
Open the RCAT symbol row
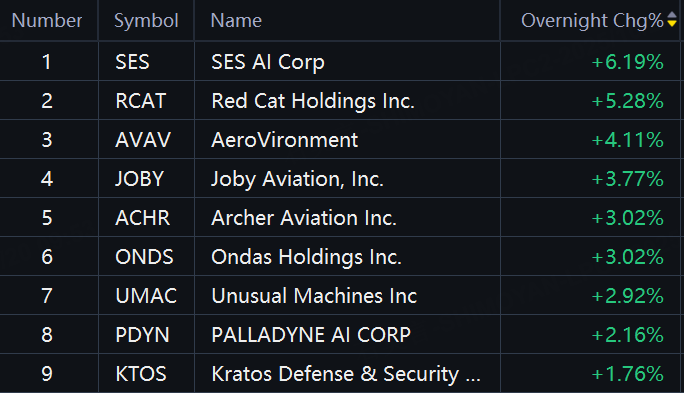pyautogui.click(x=340, y=101)
